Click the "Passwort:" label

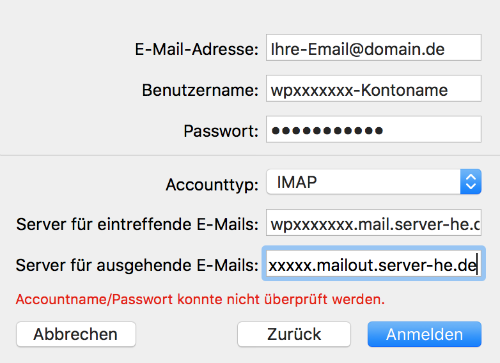[221, 131]
